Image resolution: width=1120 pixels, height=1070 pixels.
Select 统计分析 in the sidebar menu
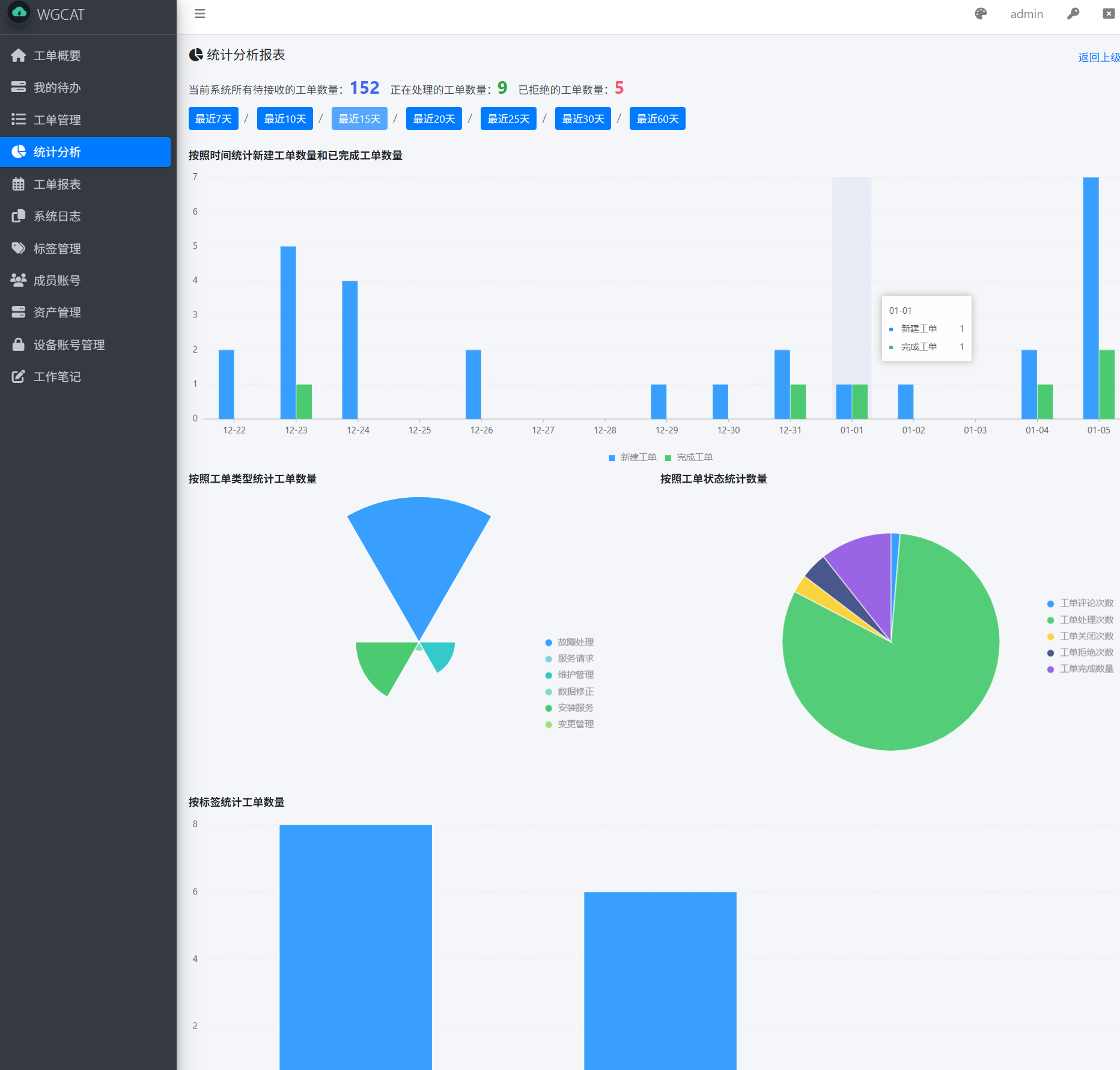[x=57, y=152]
